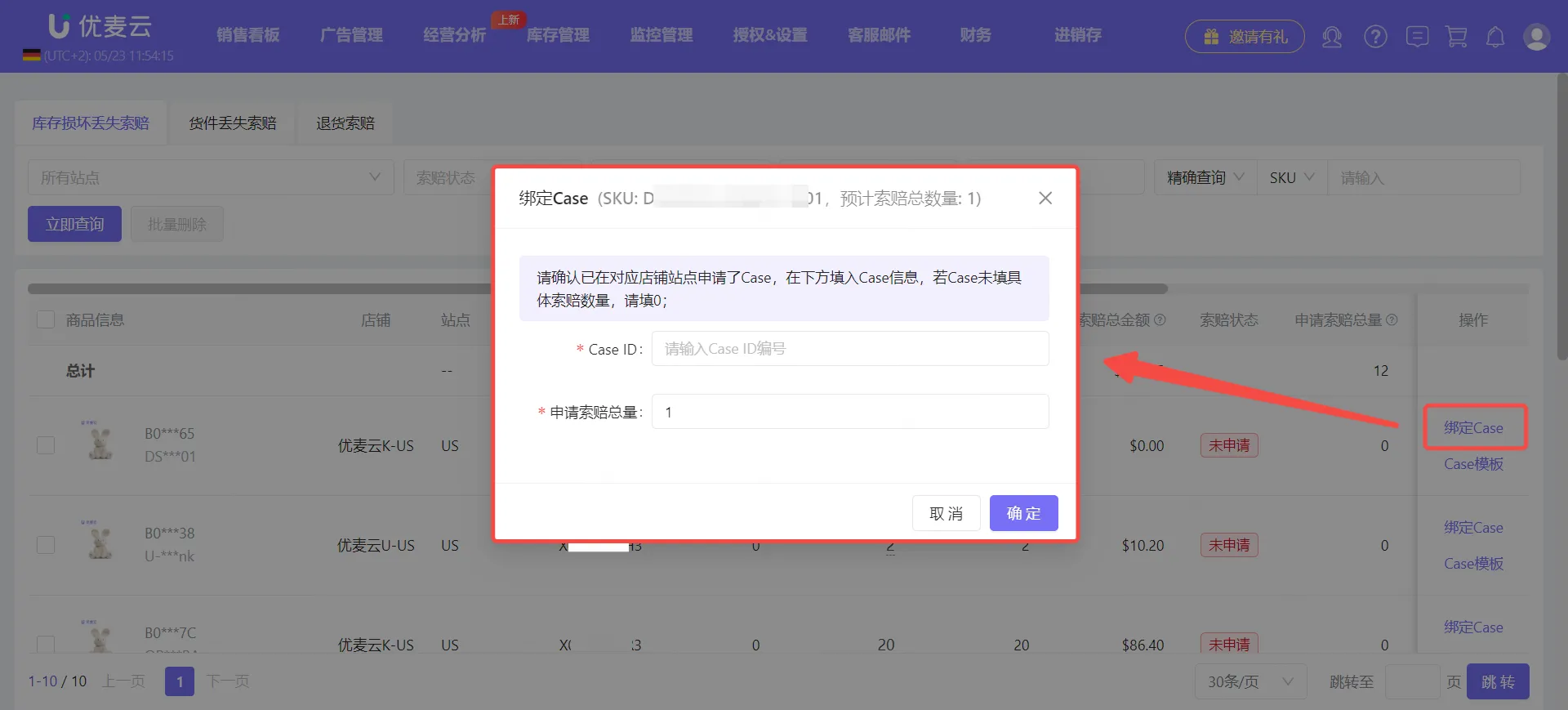This screenshot has height=710, width=1568.
Task: Open the message feedback icon
Action: pos(1417,37)
